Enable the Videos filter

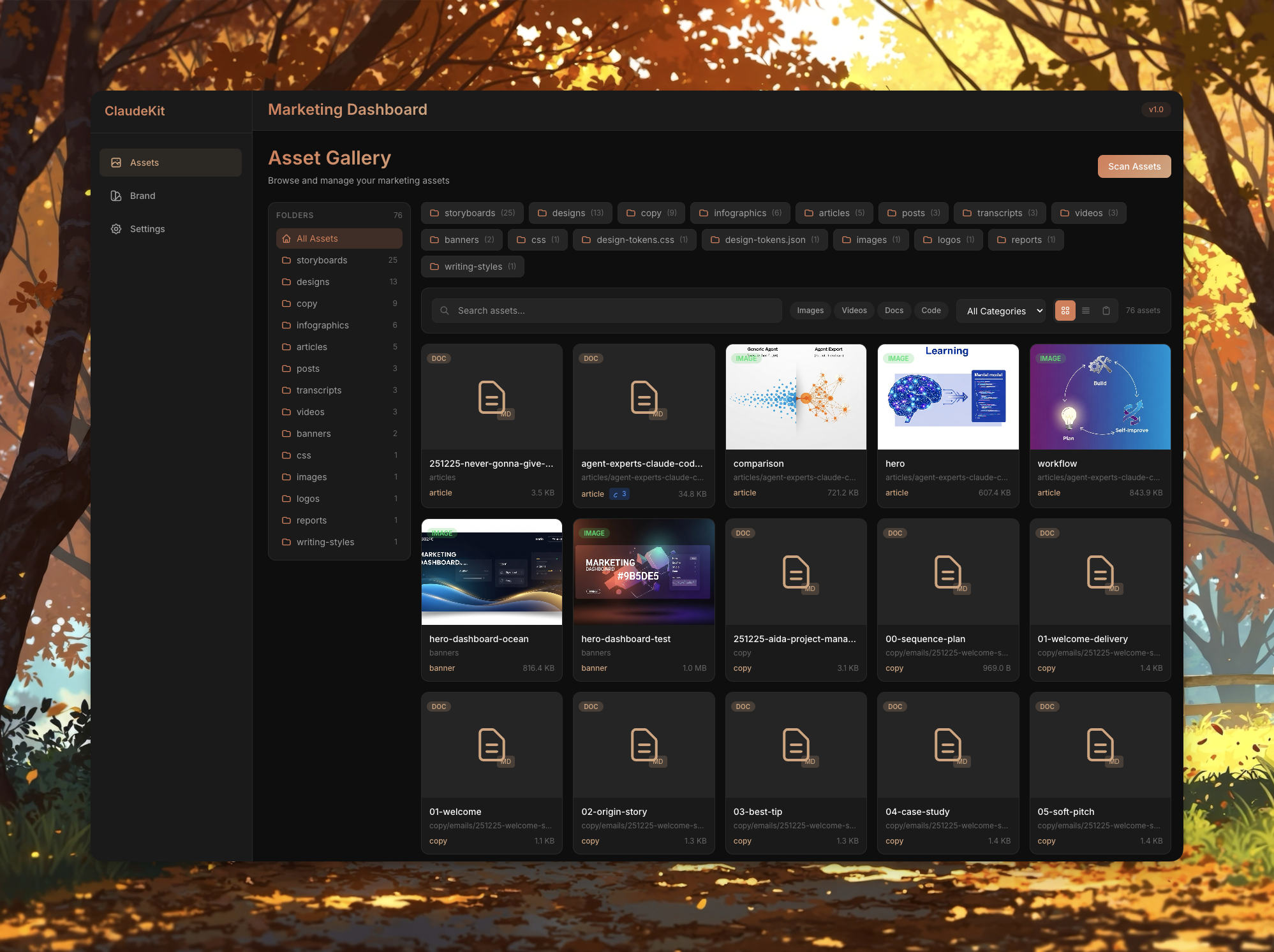pyautogui.click(x=854, y=311)
